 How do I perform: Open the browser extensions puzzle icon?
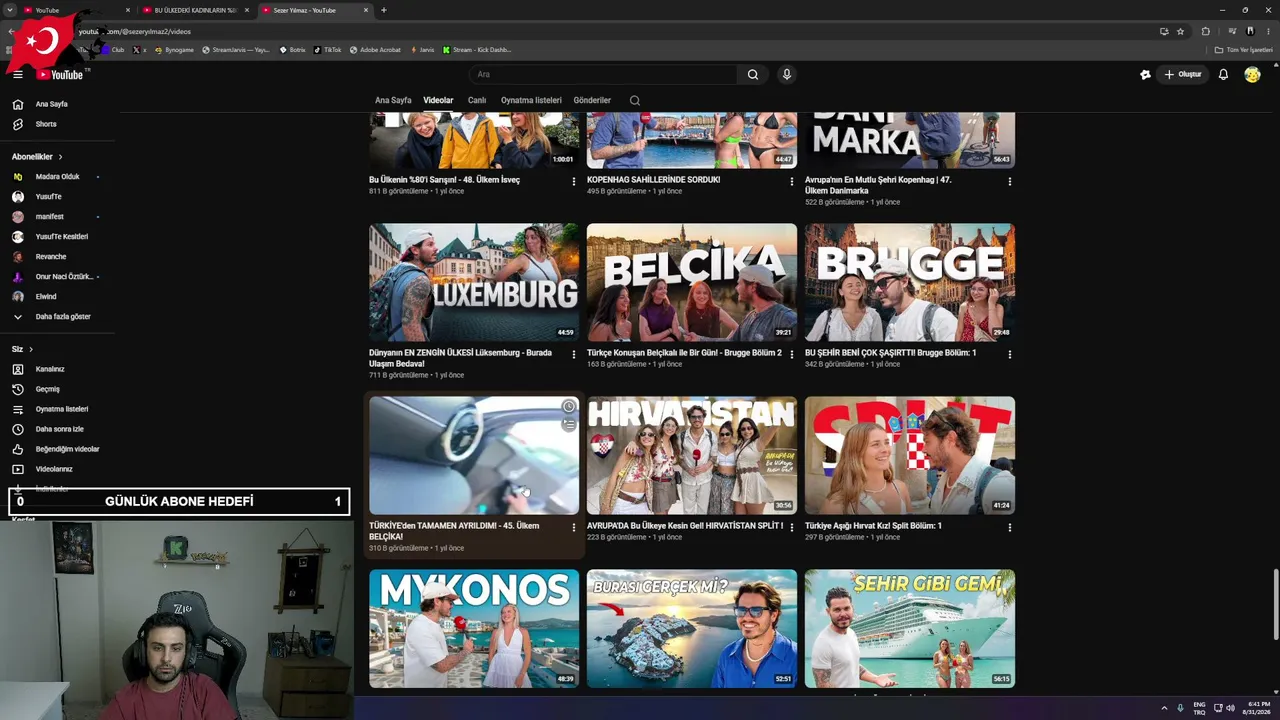click(1205, 31)
